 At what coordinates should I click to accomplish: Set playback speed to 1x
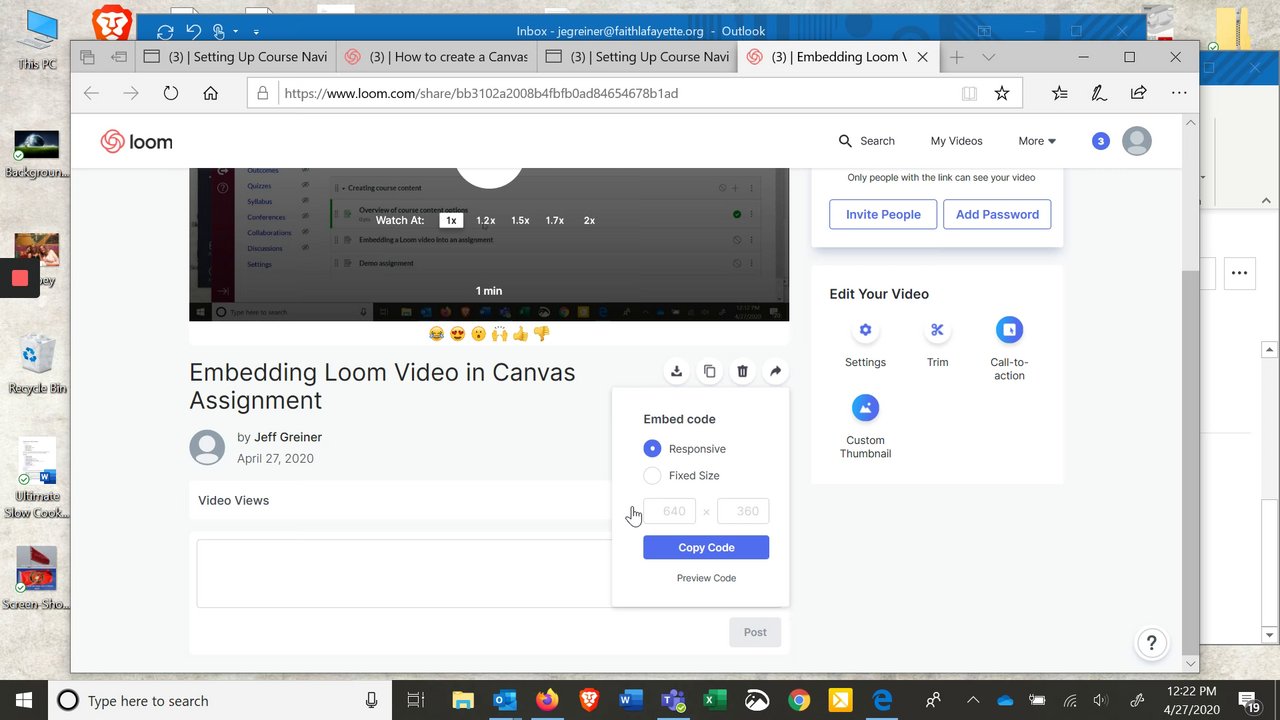451,220
